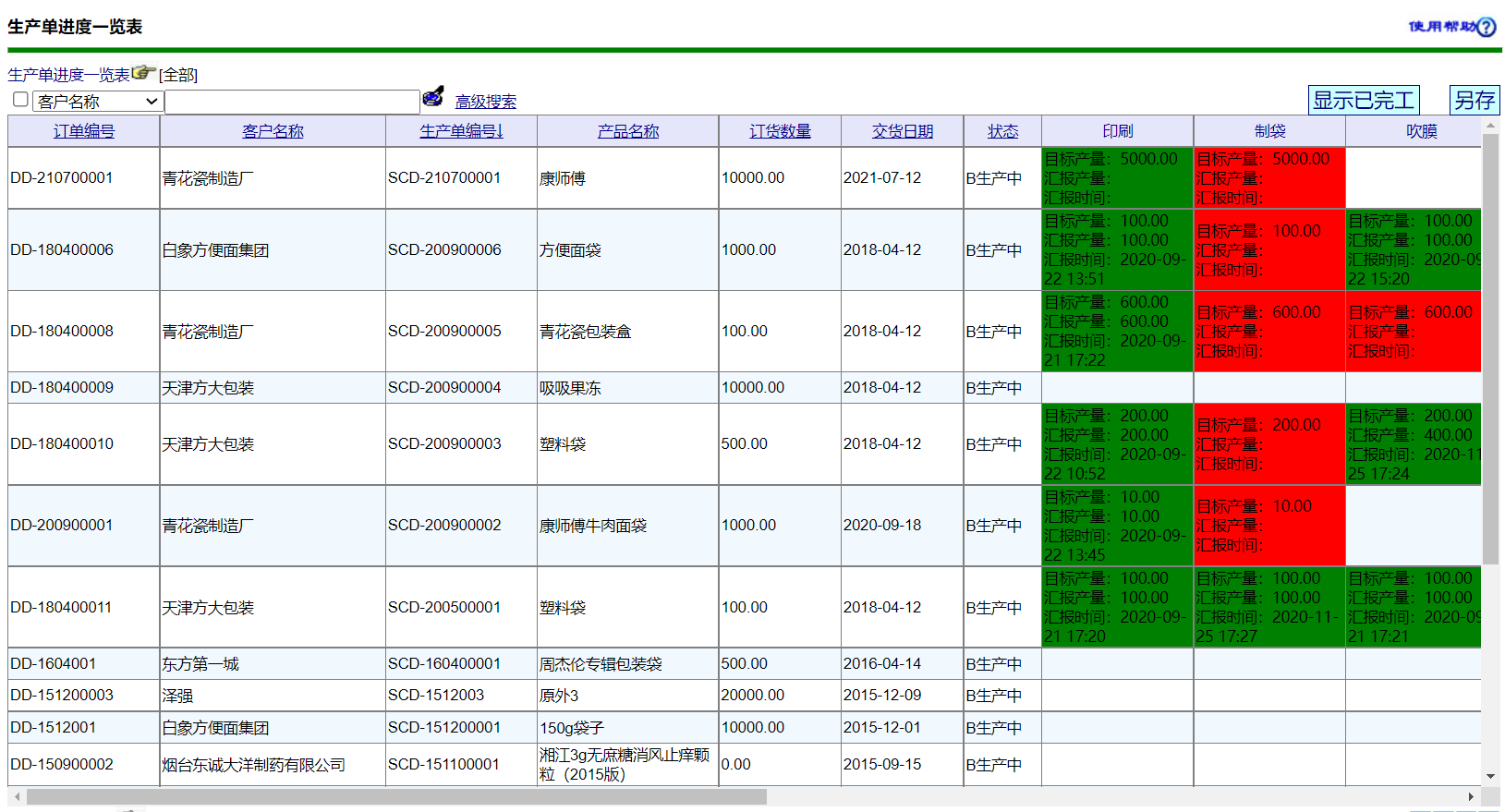Sort by 订货数量 column header

(x=780, y=131)
